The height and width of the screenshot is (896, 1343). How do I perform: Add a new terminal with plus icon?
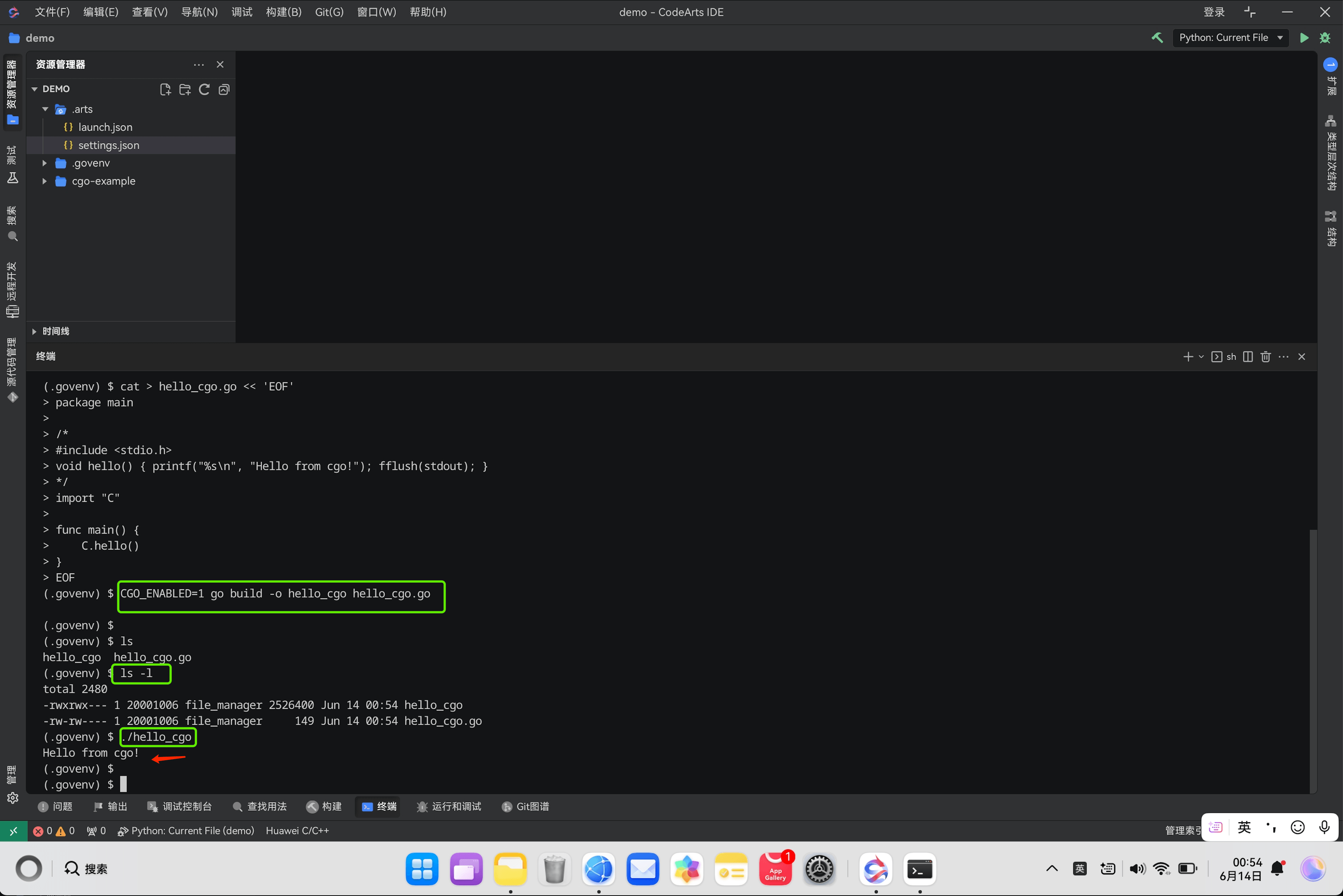click(x=1188, y=356)
